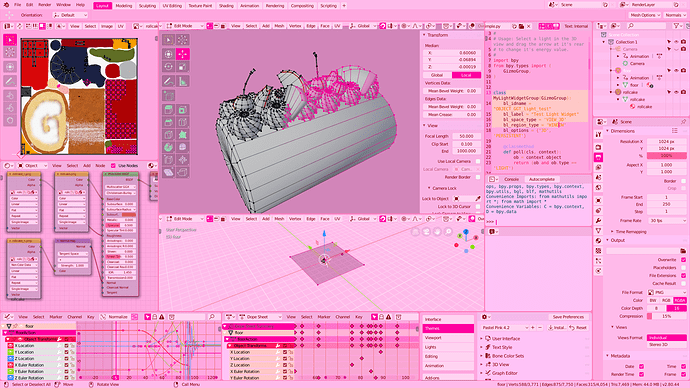
Task: Collapse the Collection 1 tree in outliner
Action: pyautogui.click(x=604, y=42)
